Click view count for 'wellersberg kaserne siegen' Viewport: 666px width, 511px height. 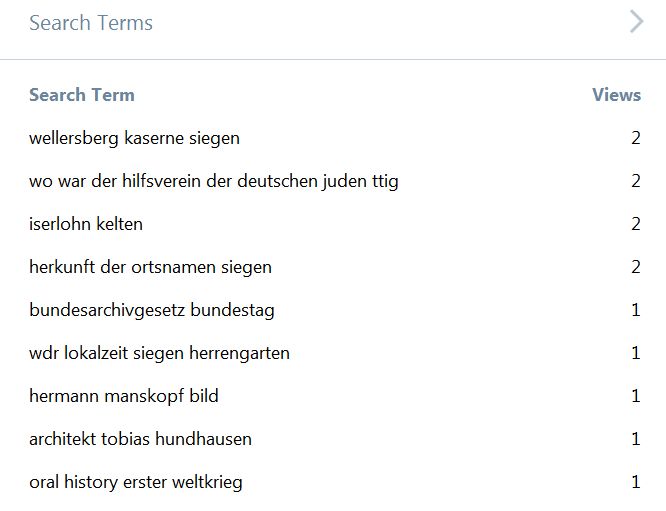(x=636, y=138)
